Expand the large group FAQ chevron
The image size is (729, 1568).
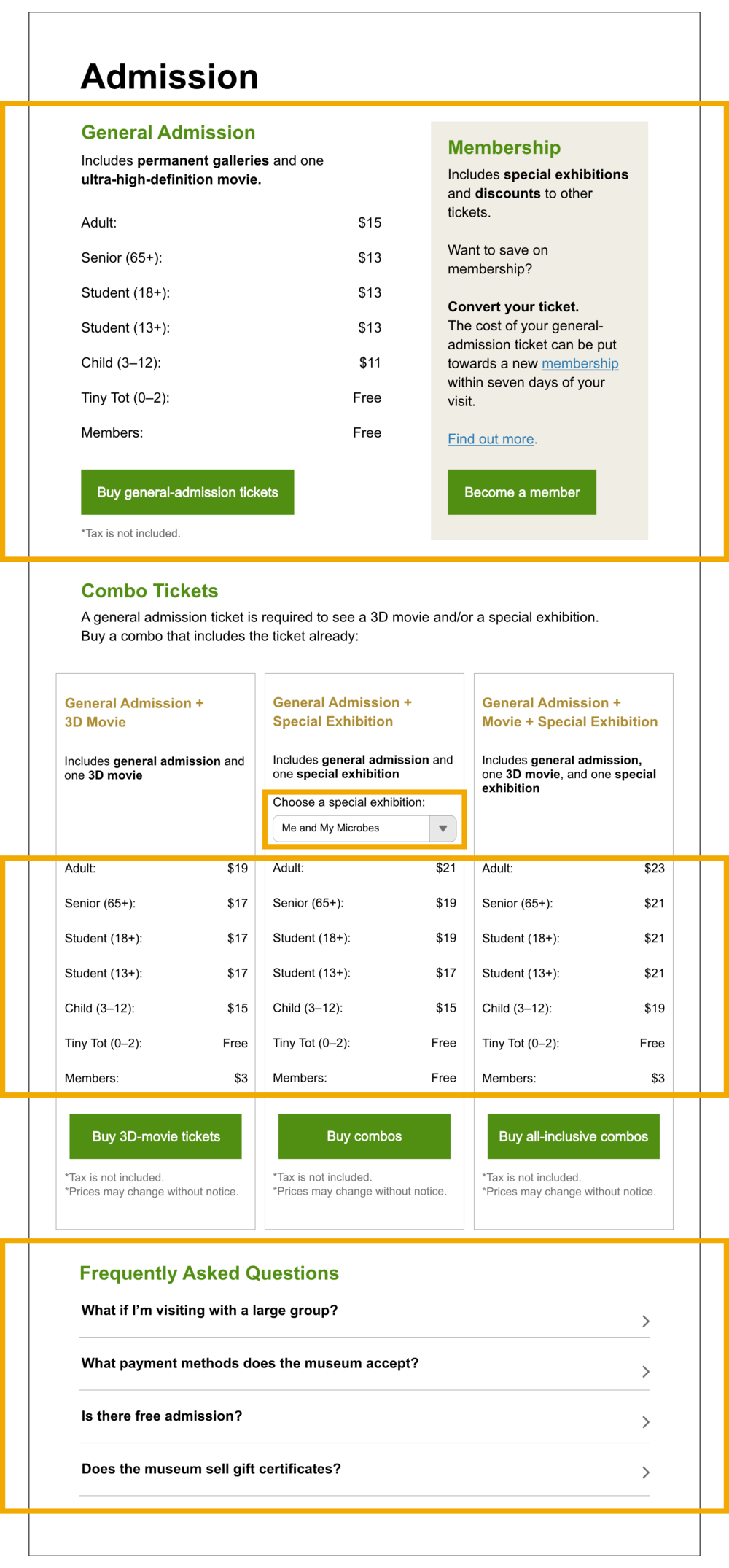pos(646,1321)
